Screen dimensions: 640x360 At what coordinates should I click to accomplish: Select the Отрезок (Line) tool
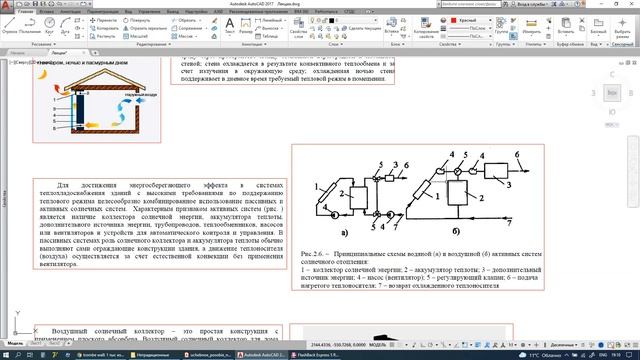(10, 26)
